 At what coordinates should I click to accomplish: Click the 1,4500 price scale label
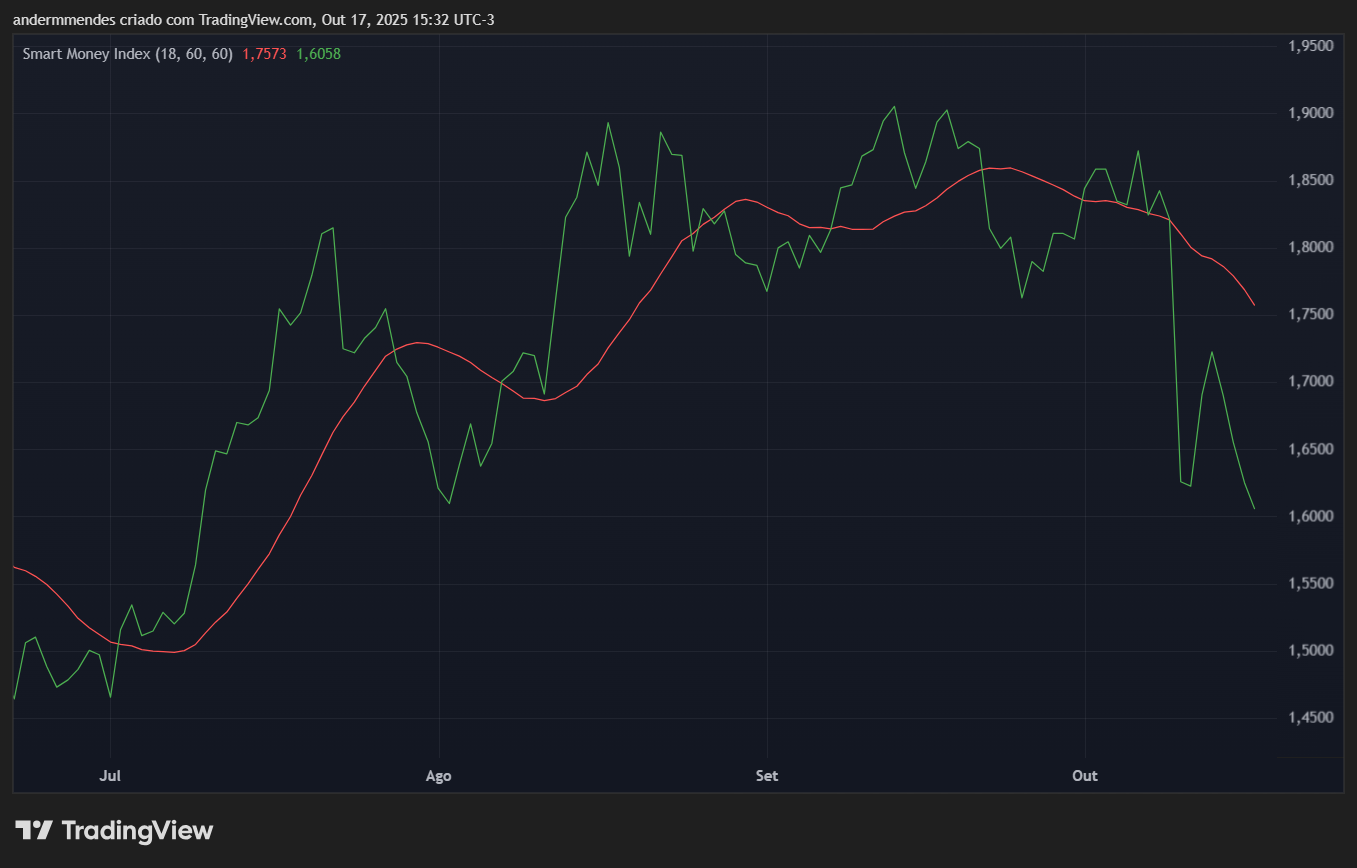[1310, 717]
